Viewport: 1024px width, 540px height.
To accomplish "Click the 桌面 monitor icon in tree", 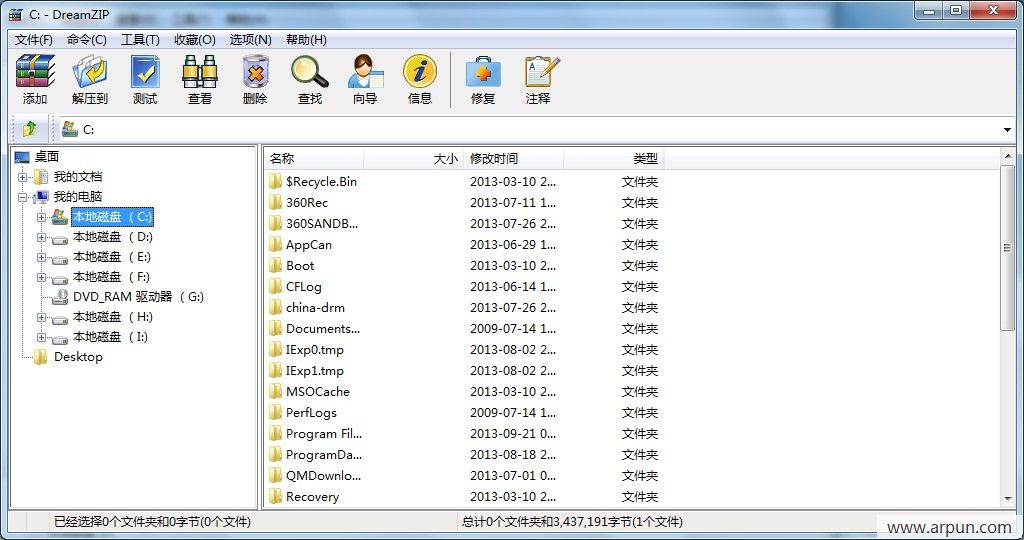I will pos(22,157).
